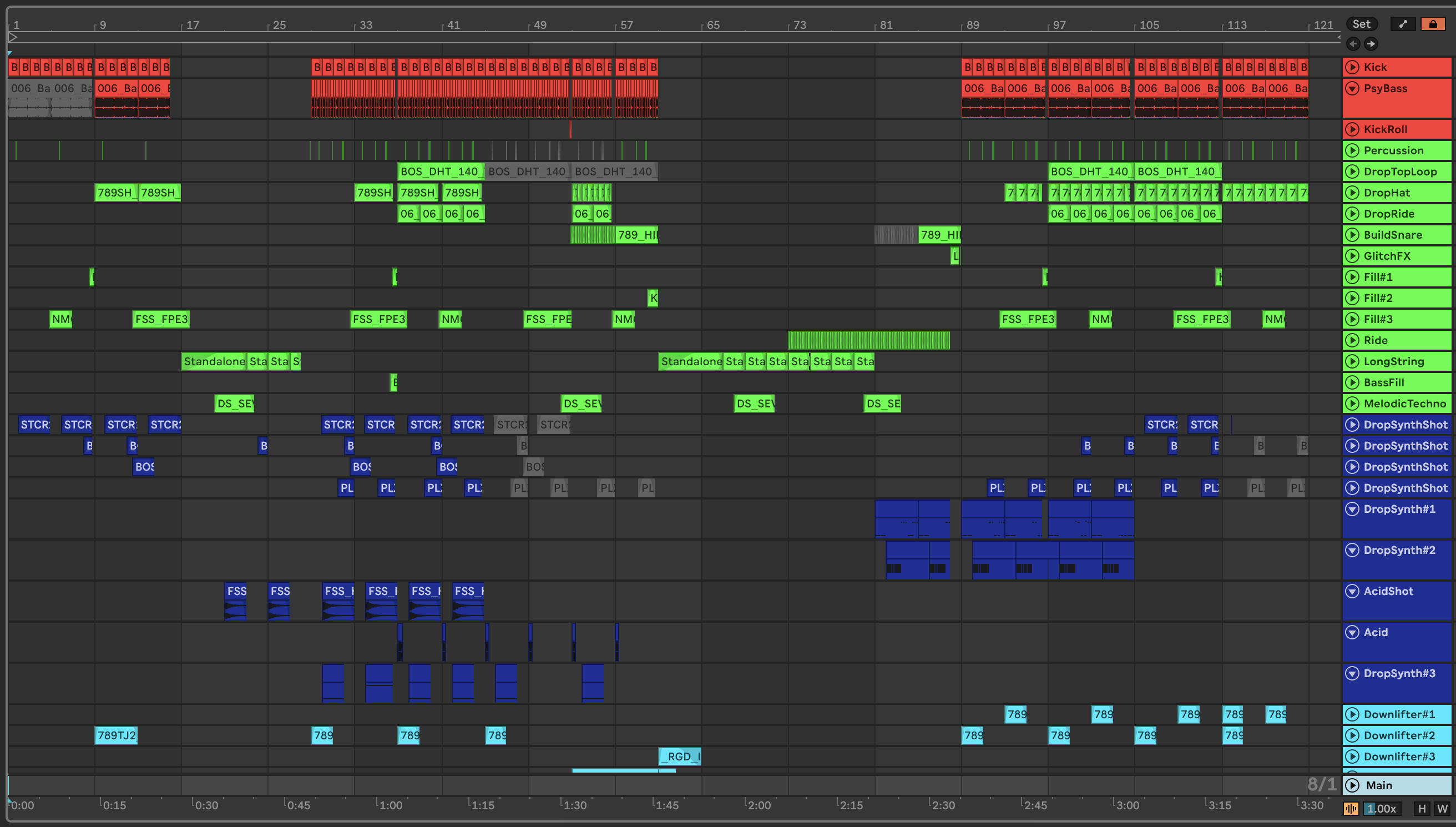Select the _RGD_ clip in Downlifter#3
Image resolution: width=1456 pixels, height=827 pixels.
pos(680,757)
